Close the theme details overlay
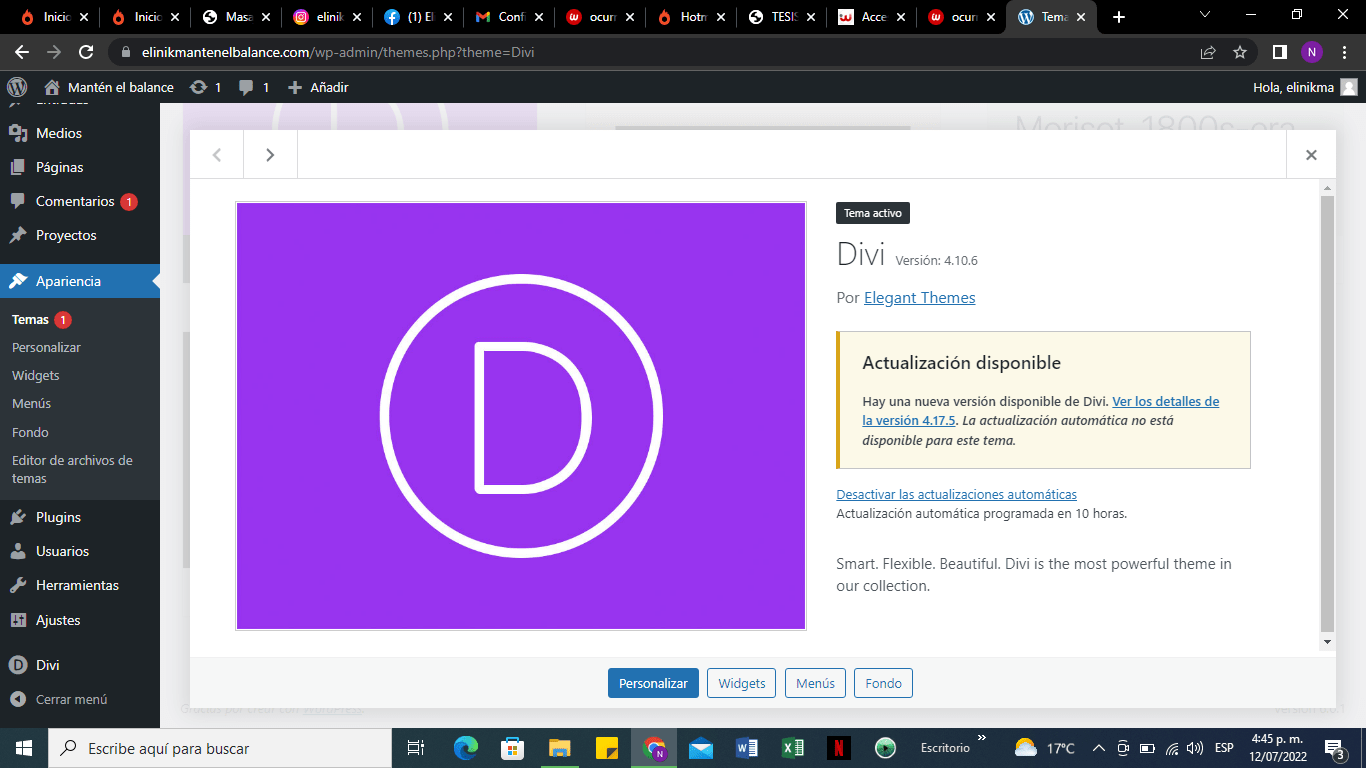 click(1311, 155)
